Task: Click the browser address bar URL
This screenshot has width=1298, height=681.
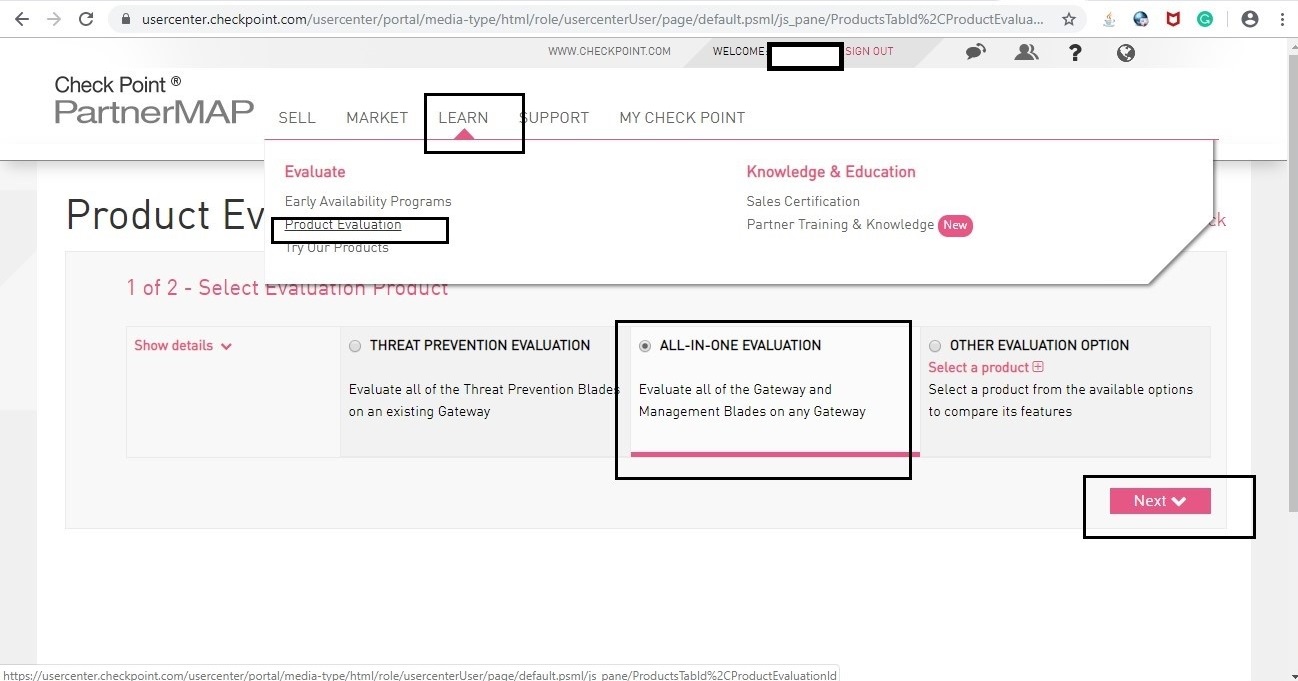Action: pyautogui.click(x=590, y=19)
